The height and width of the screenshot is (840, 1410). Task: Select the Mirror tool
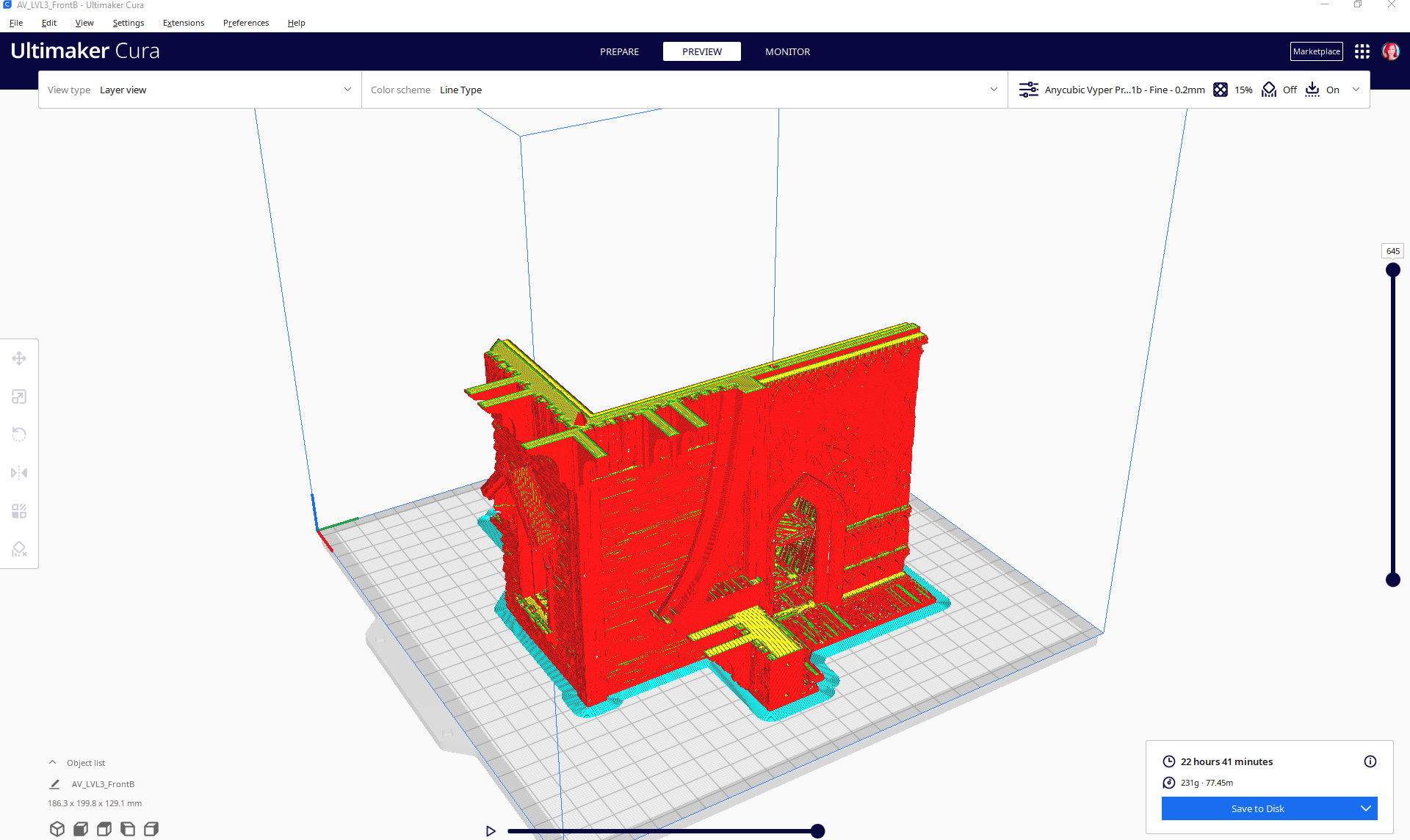point(19,472)
